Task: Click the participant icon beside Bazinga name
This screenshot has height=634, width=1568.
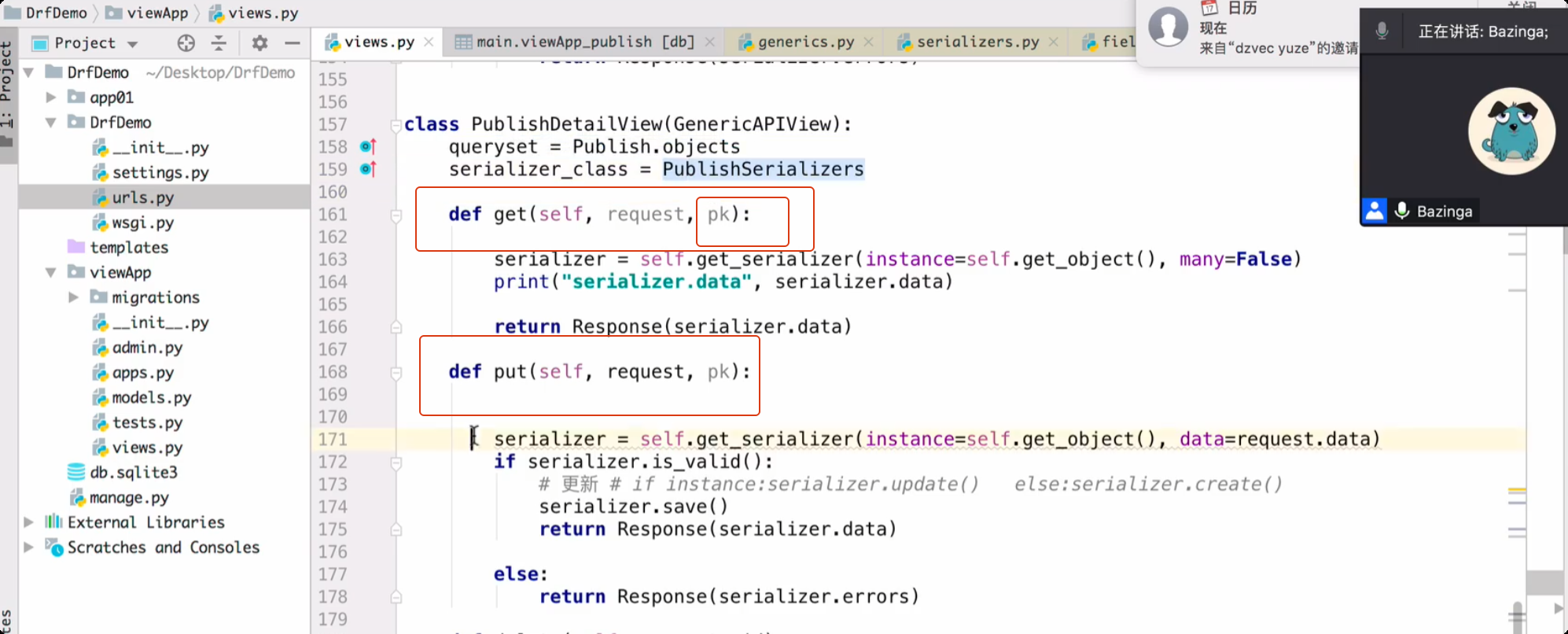Action: pos(1375,211)
